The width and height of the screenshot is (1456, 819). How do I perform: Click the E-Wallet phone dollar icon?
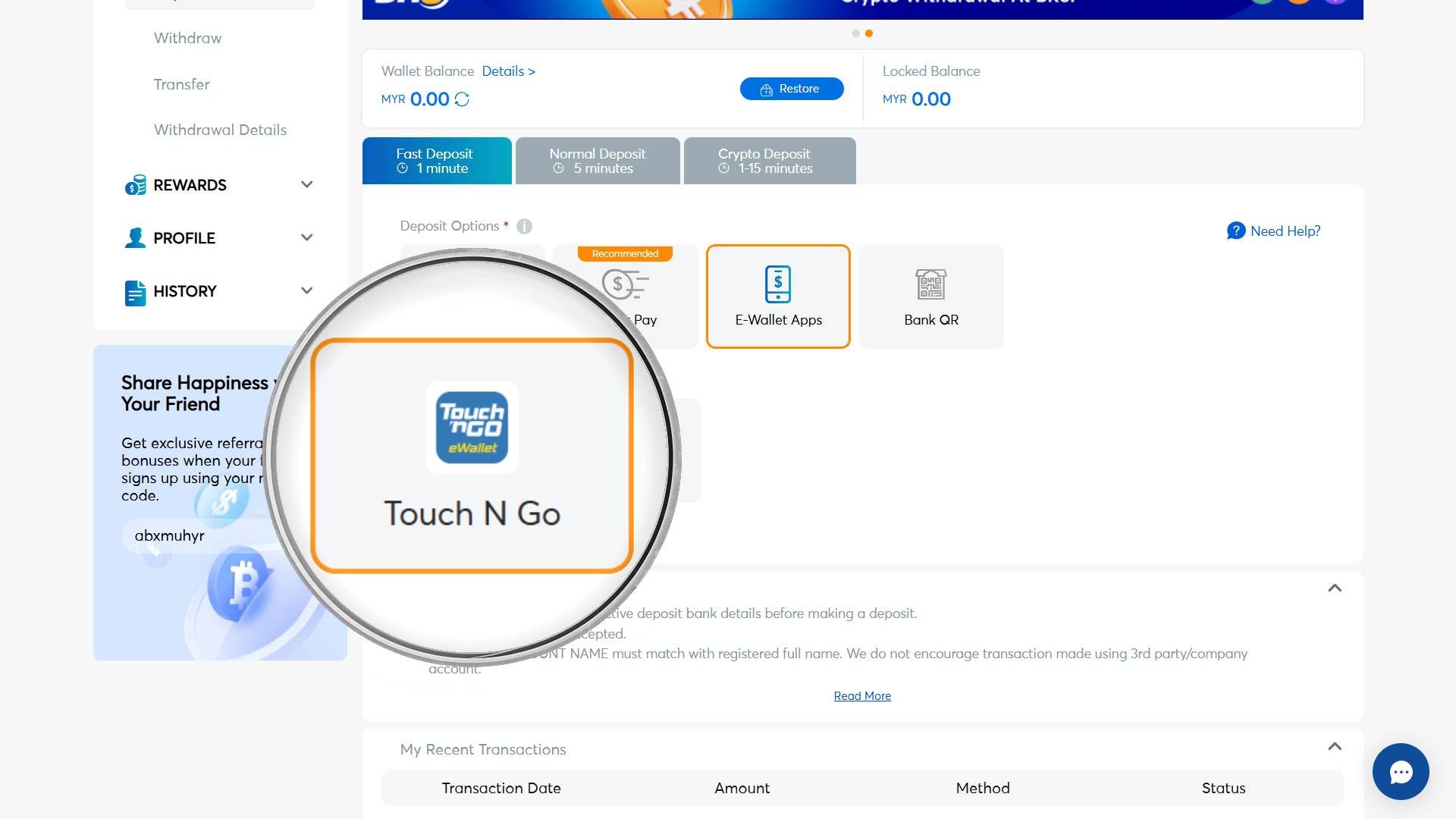click(x=778, y=284)
